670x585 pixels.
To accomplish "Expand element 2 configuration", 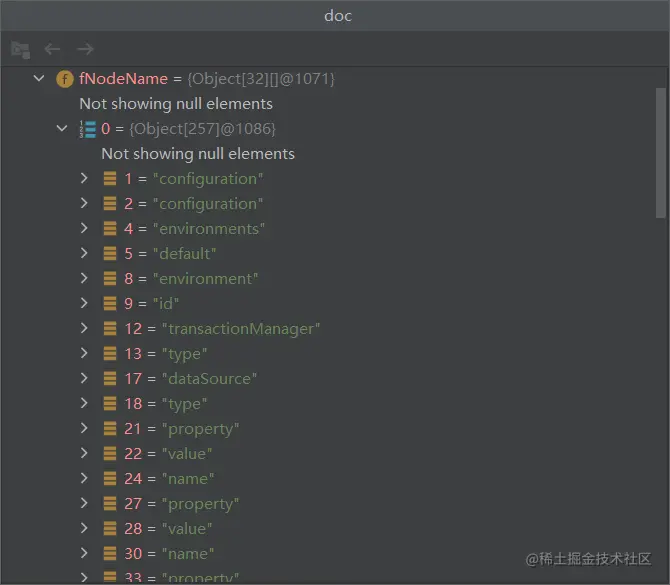I will point(84,203).
